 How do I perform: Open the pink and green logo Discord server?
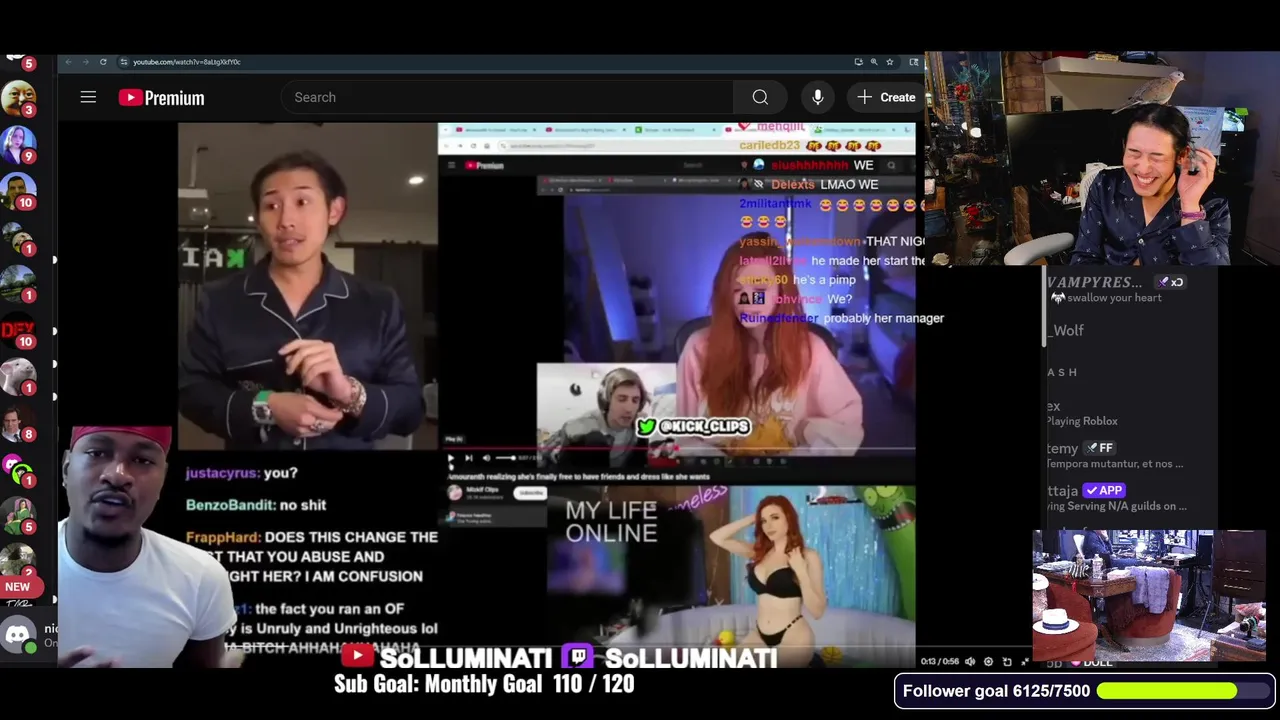click(18, 469)
